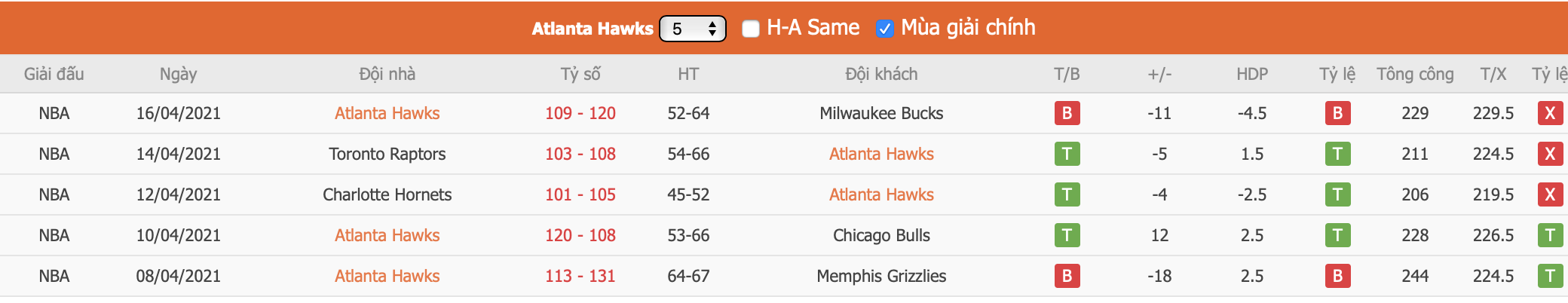Click the Tổng công column header

point(1415,74)
